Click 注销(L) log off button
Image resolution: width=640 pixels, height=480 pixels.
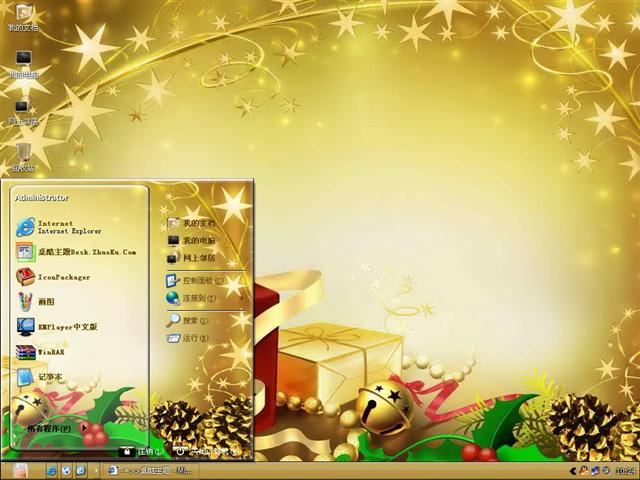(141, 451)
